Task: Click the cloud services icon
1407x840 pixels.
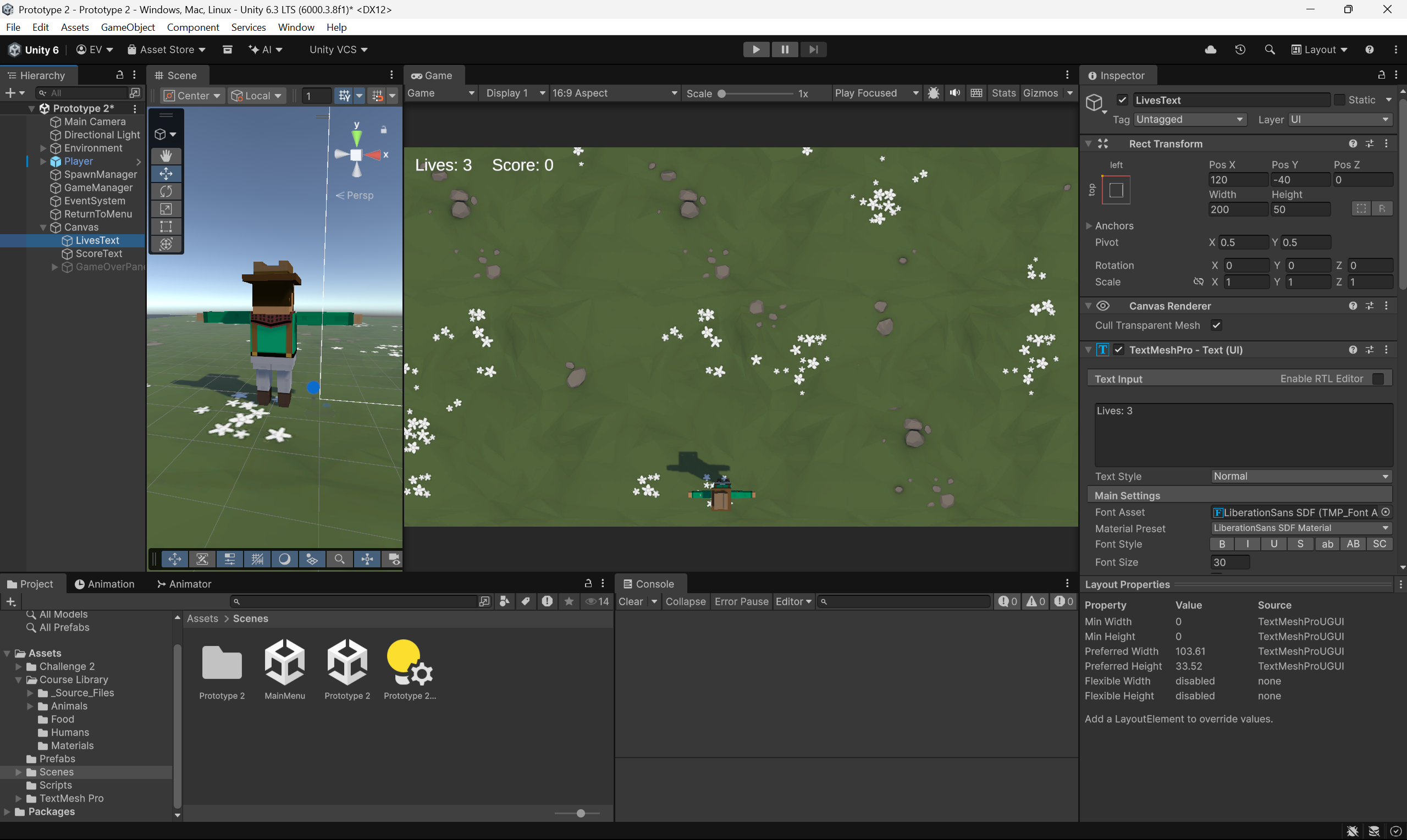Action: point(1211,50)
